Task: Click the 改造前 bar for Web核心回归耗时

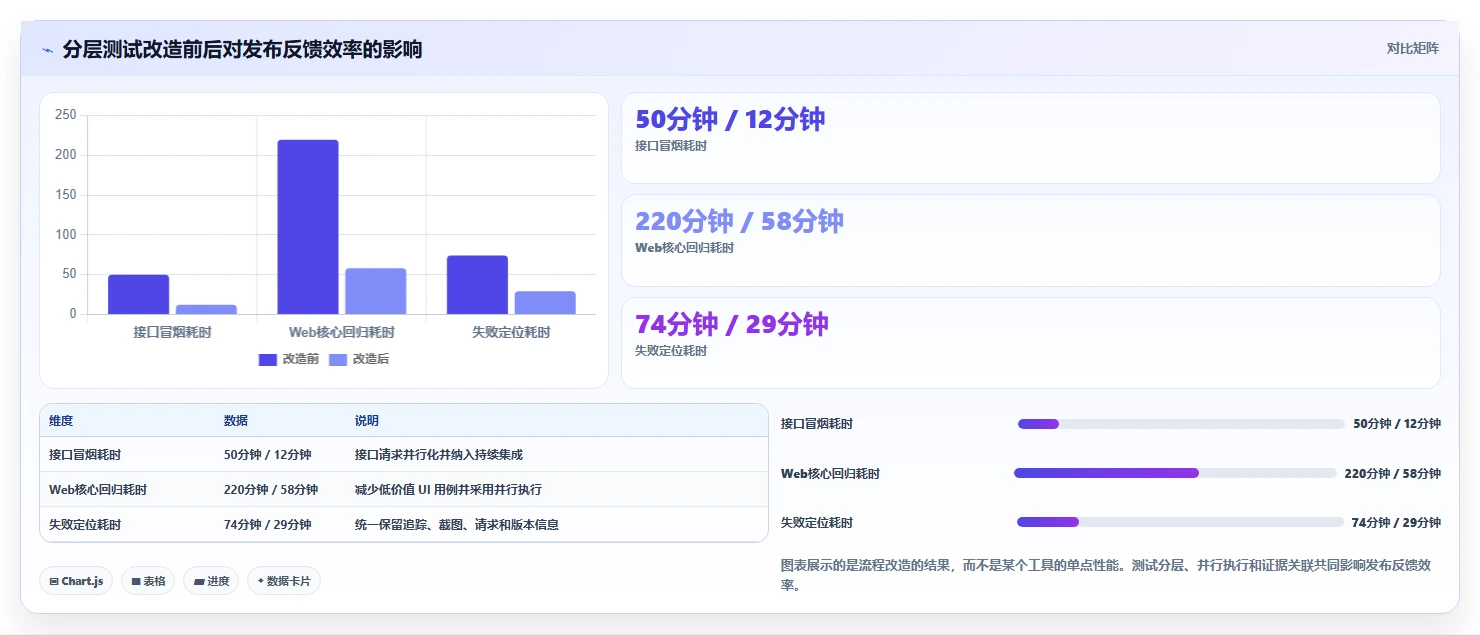Action: (308, 227)
